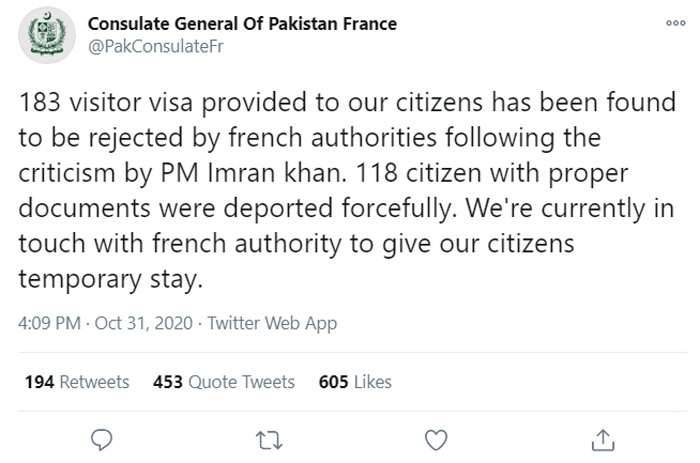The image size is (700, 463).
Task: Click the @PakConsulateFr handle
Action: (156, 46)
